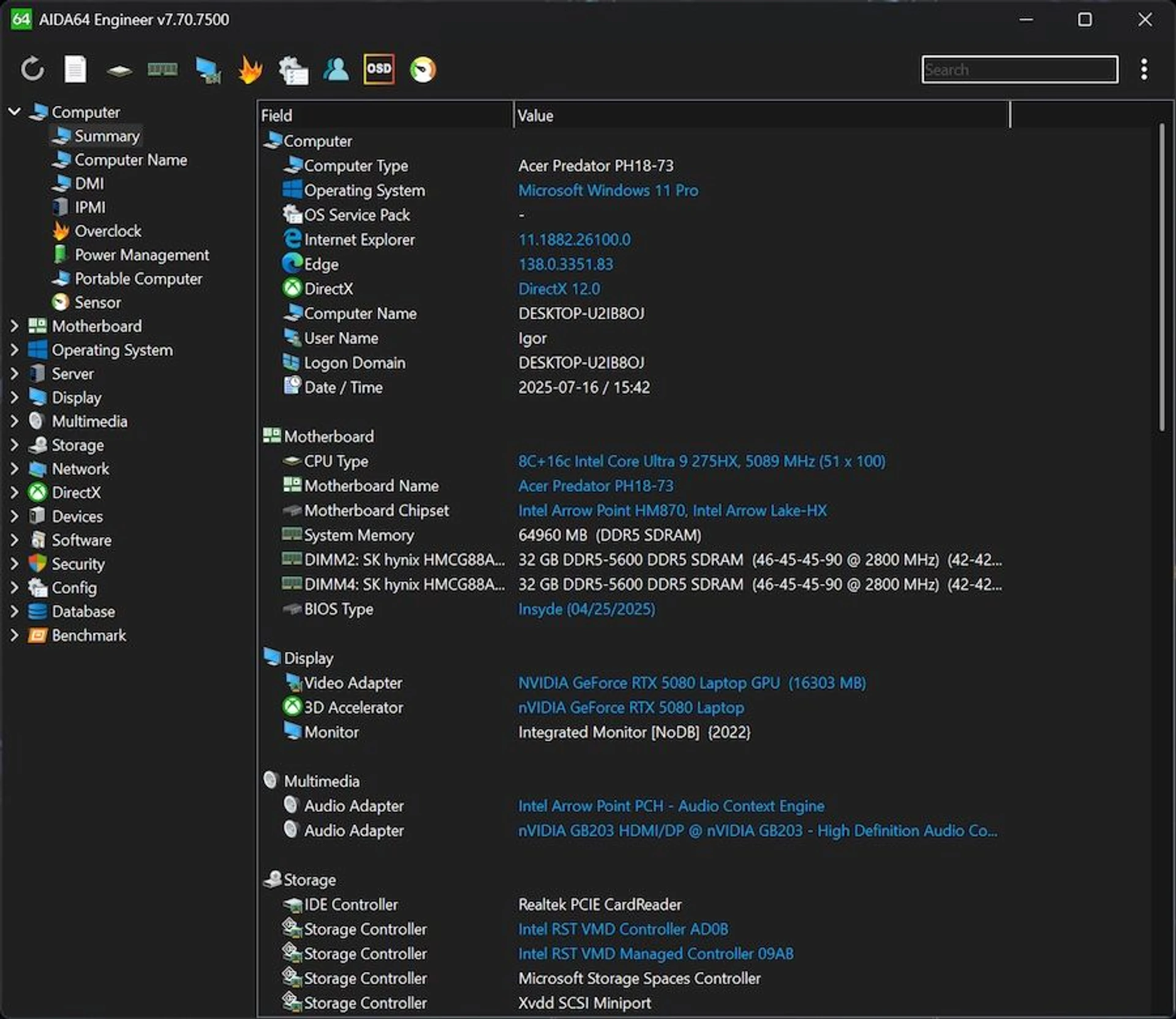Launch the System Stability Test flame icon
This screenshot has height=1019, width=1176.
pos(251,69)
